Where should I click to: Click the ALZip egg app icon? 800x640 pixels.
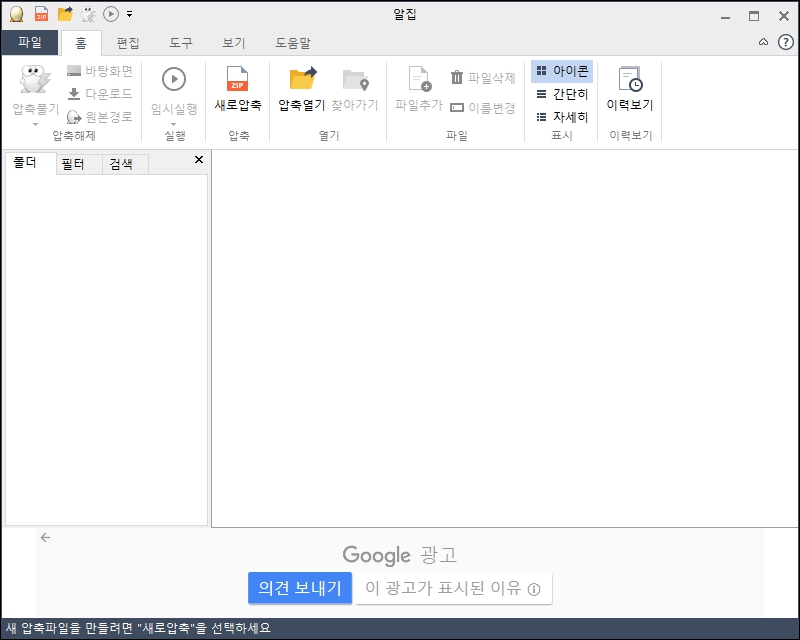(x=16, y=14)
